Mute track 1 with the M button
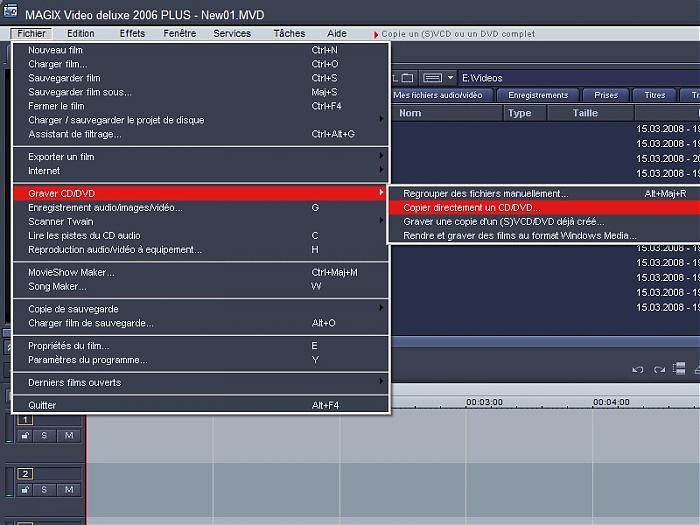The image size is (700, 525). (x=69, y=436)
